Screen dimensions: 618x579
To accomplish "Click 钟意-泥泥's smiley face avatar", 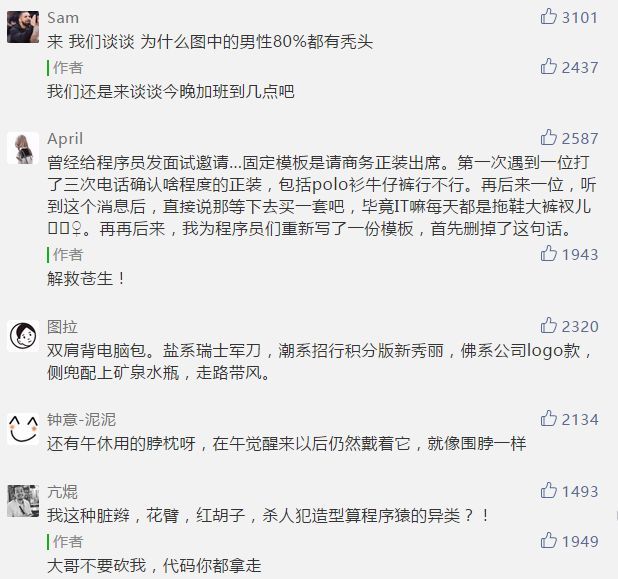I will pos(23,429).
